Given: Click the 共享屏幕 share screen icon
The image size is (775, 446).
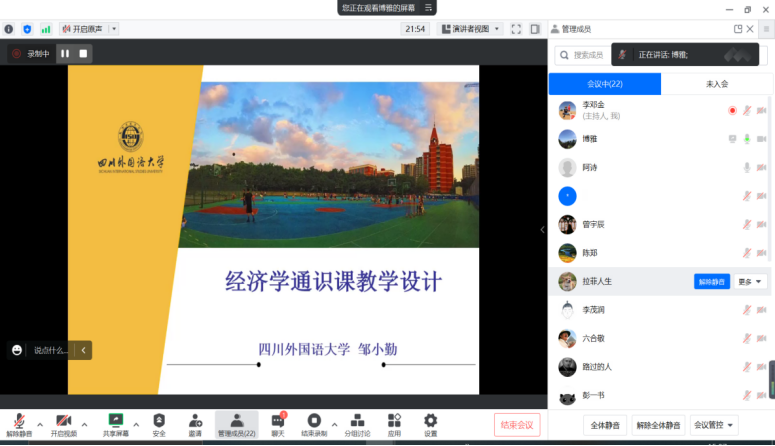Looking at the screenshot, I should point(115,420).
